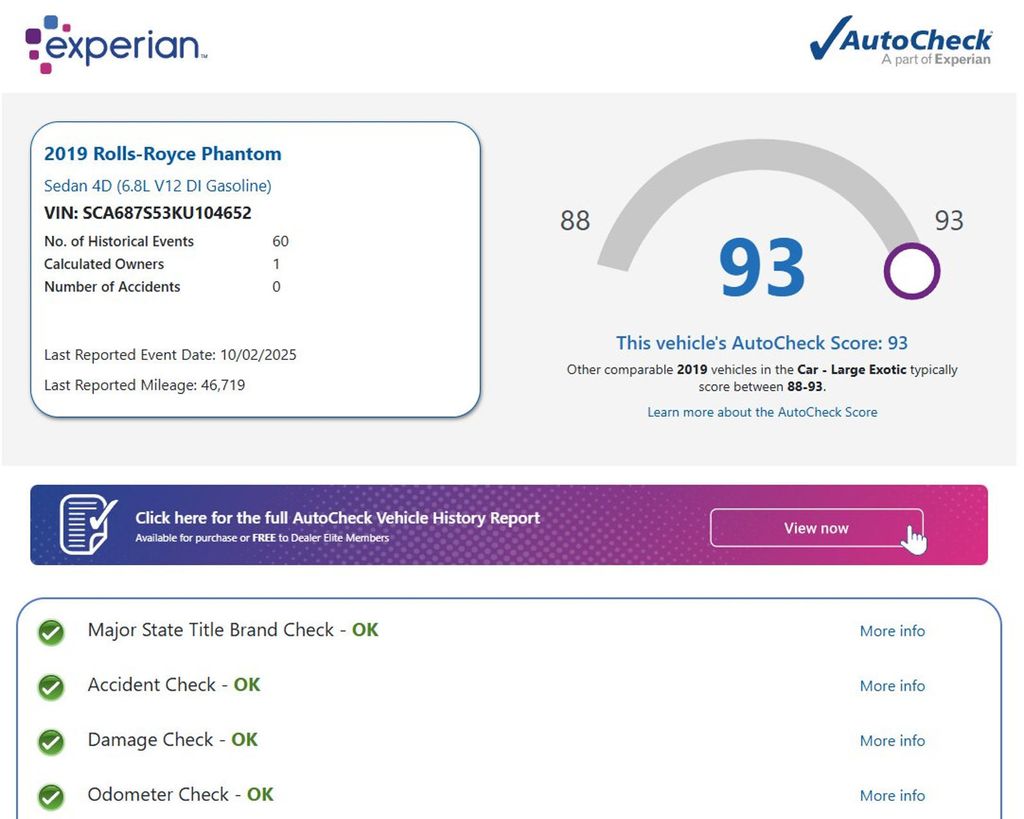
Task: Show More info for Odometer Check
Action: tap(892, 796)
